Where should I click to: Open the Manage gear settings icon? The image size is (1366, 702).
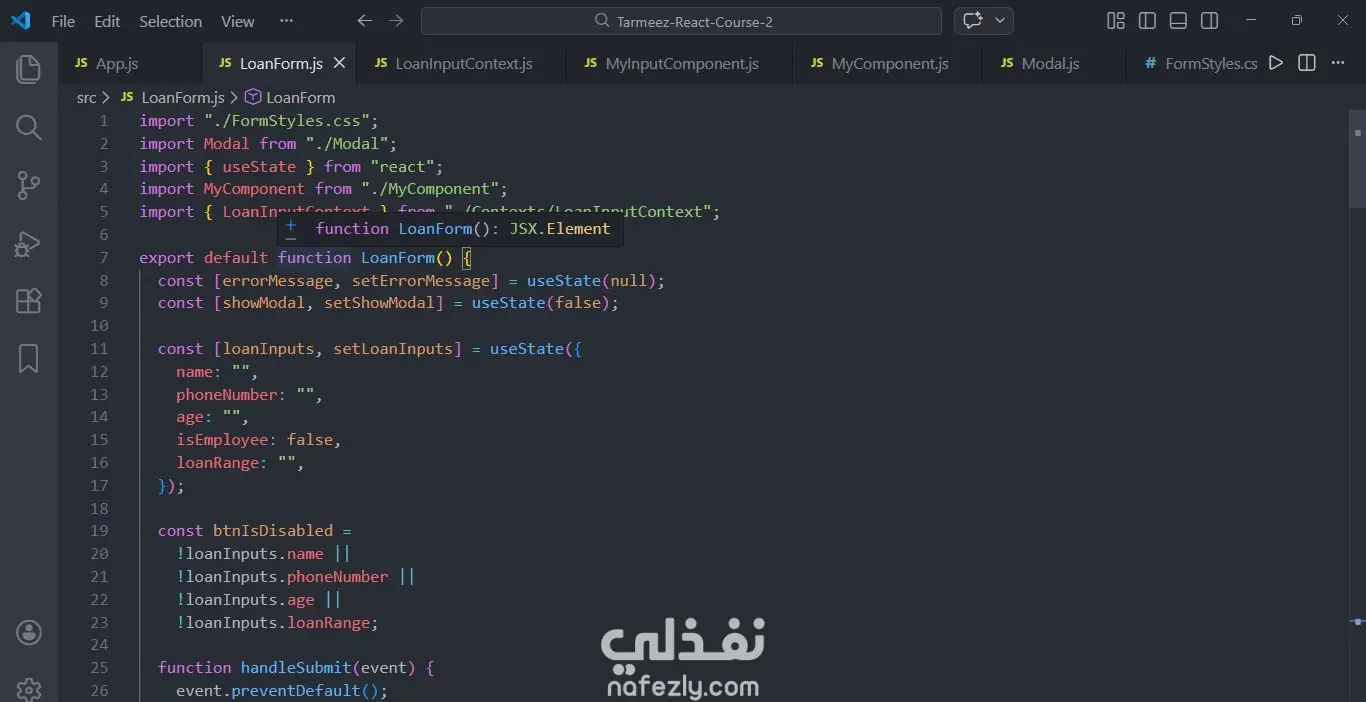pyautogui.click(x=29, y=689)
